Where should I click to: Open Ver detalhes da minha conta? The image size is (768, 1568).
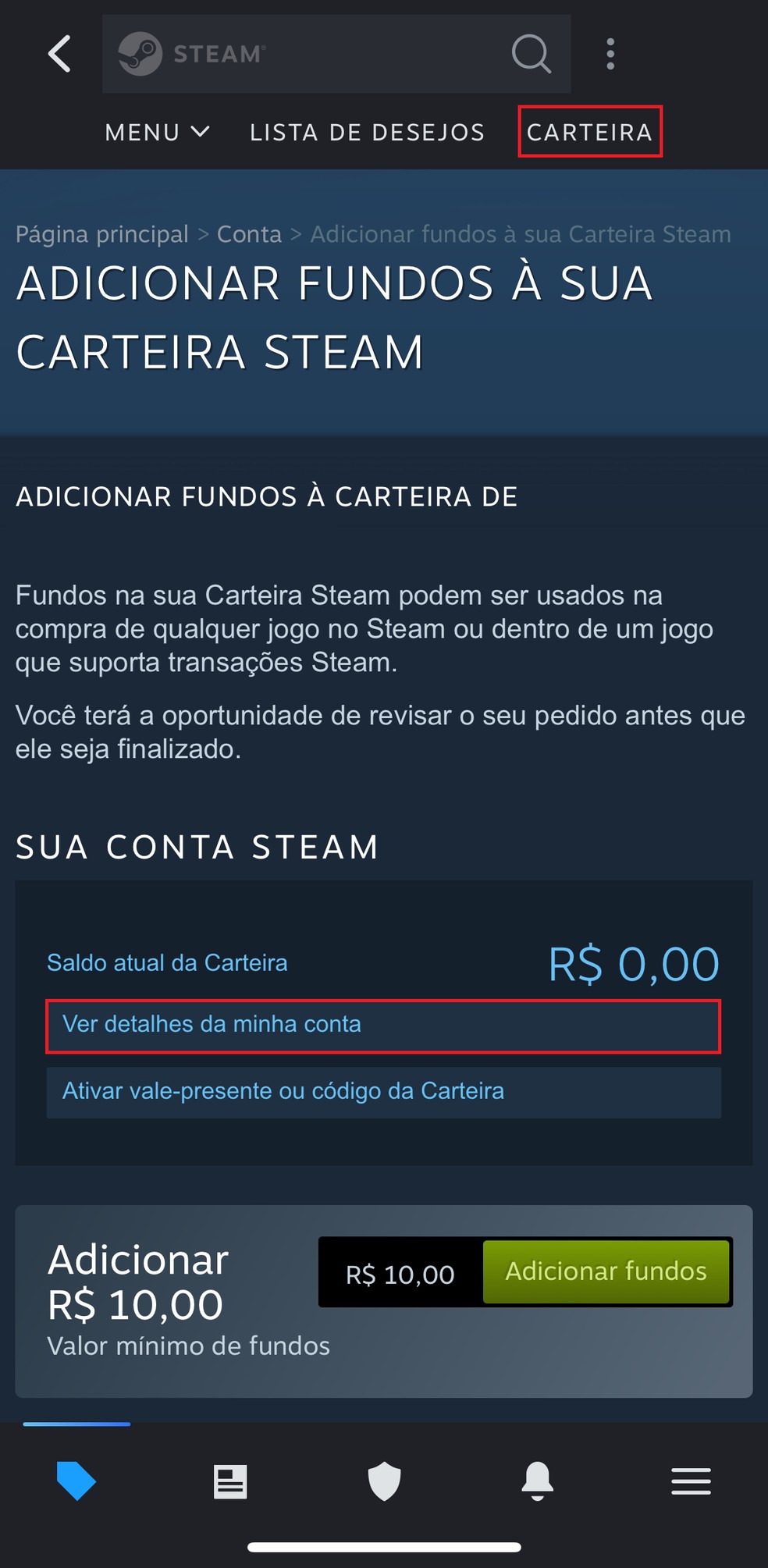pyautogui.click(x=383, y=1026)
